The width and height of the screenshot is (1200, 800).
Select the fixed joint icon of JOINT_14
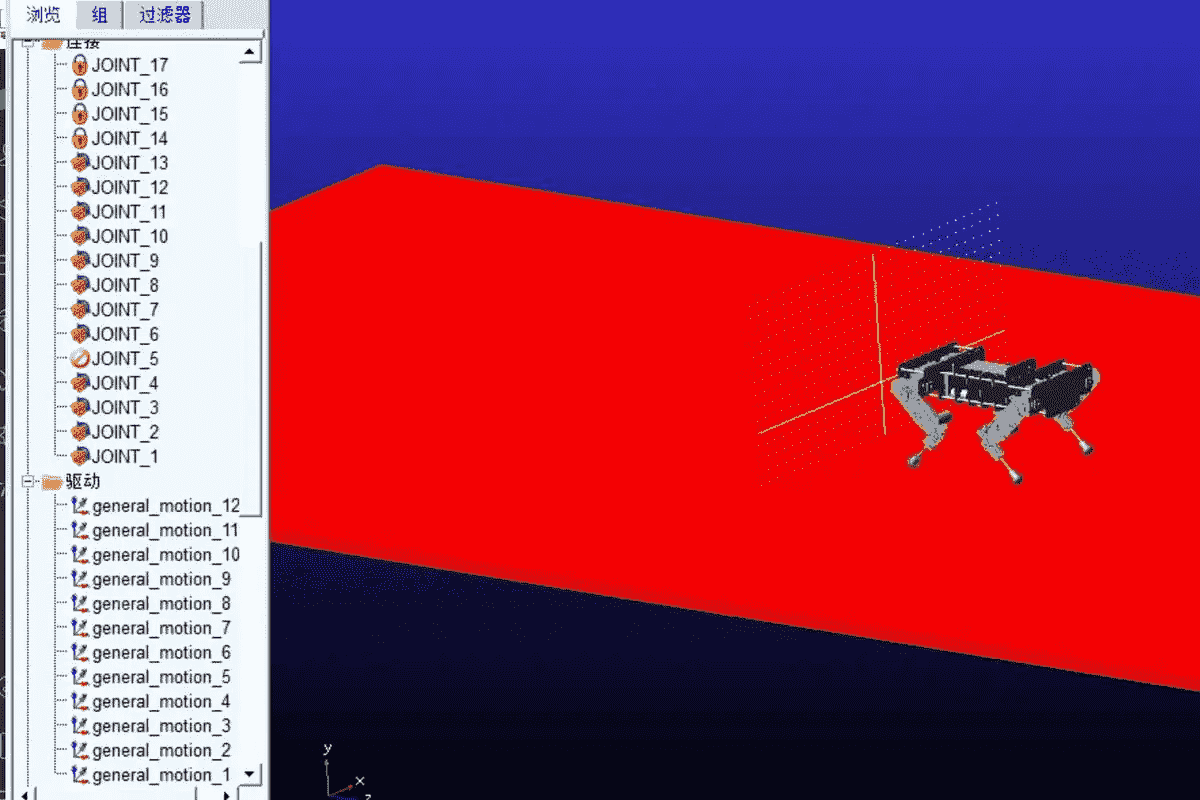[80, 139]
